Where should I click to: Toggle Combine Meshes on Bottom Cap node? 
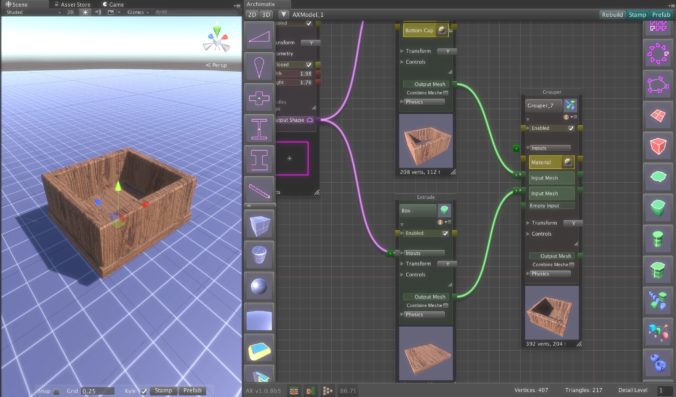click(x=446, y=93)
